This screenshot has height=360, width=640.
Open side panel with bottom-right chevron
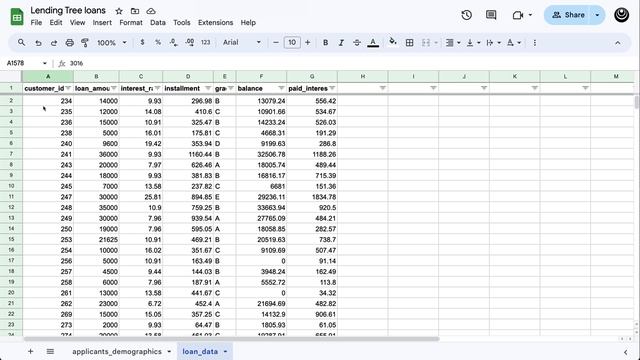625,352
